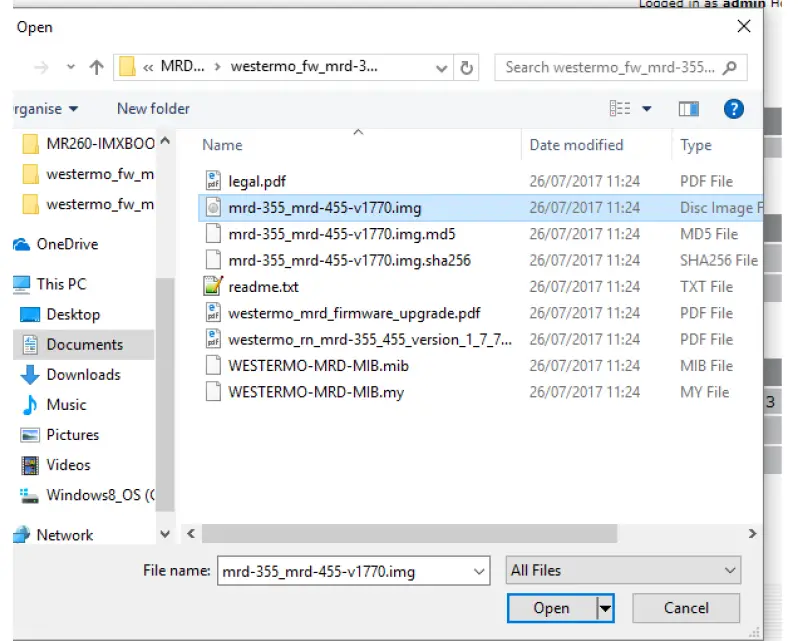The width and height of the screenshot is (798, 641).
Task: Select westermo_rn_mrd-355_455_version_1_7_7... file name
Action: 370,339
